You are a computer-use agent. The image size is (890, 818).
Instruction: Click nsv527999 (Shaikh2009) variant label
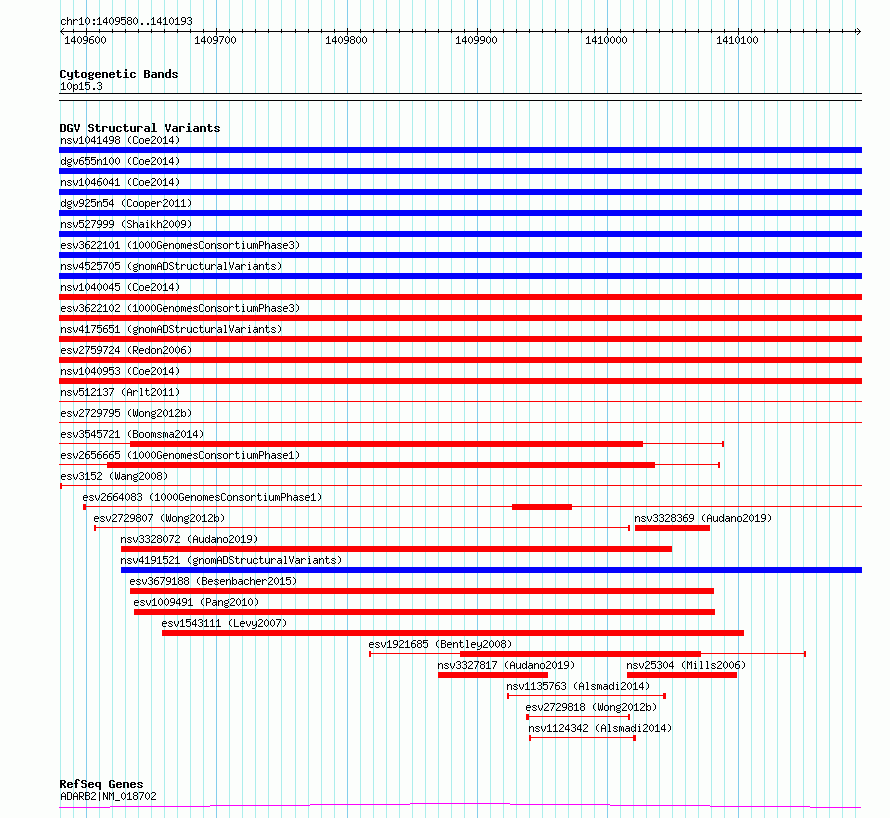point(126,224)
